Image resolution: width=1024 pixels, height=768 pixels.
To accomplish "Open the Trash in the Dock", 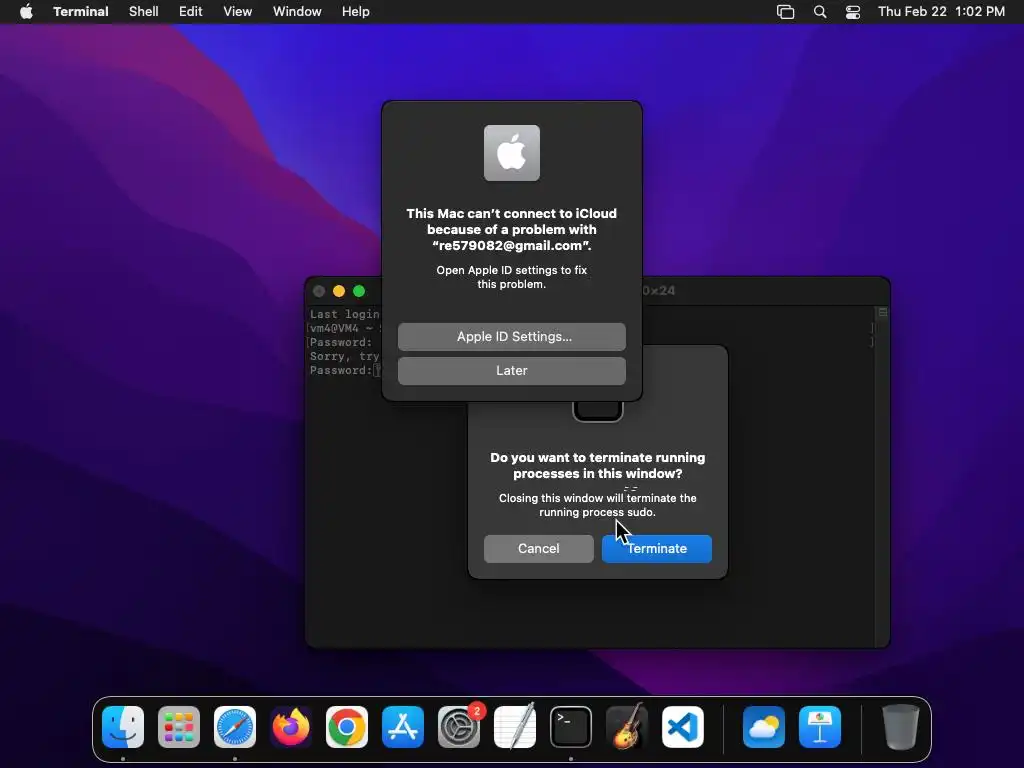I will pos(901,727).
